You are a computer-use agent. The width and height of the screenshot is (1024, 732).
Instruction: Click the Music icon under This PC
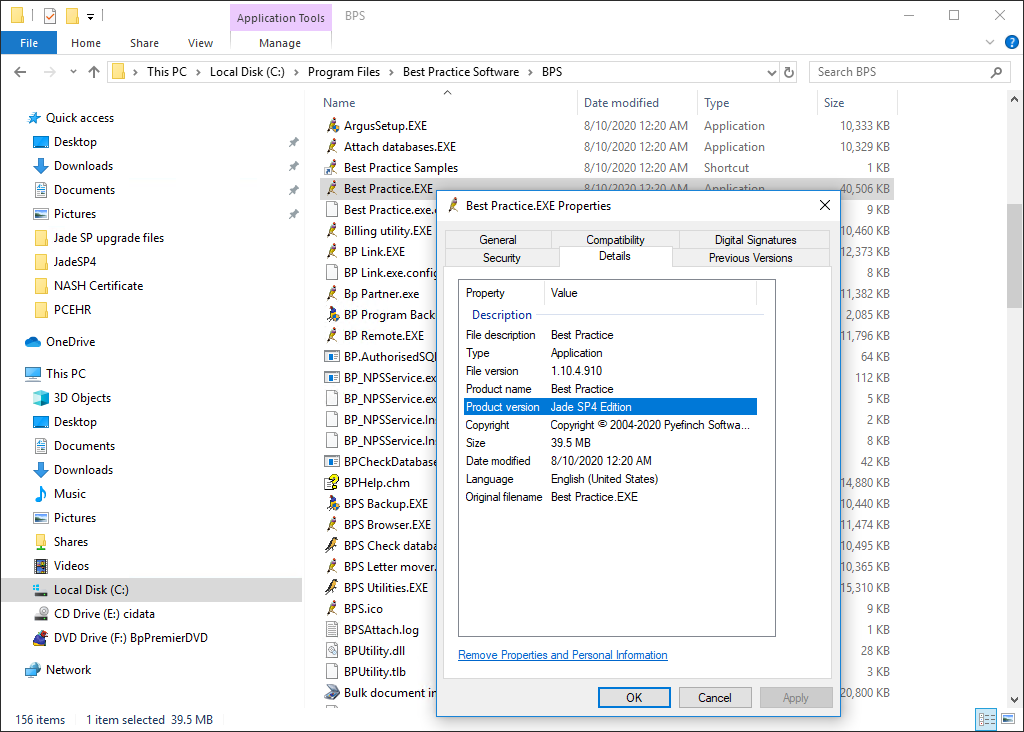coord(40,494)
